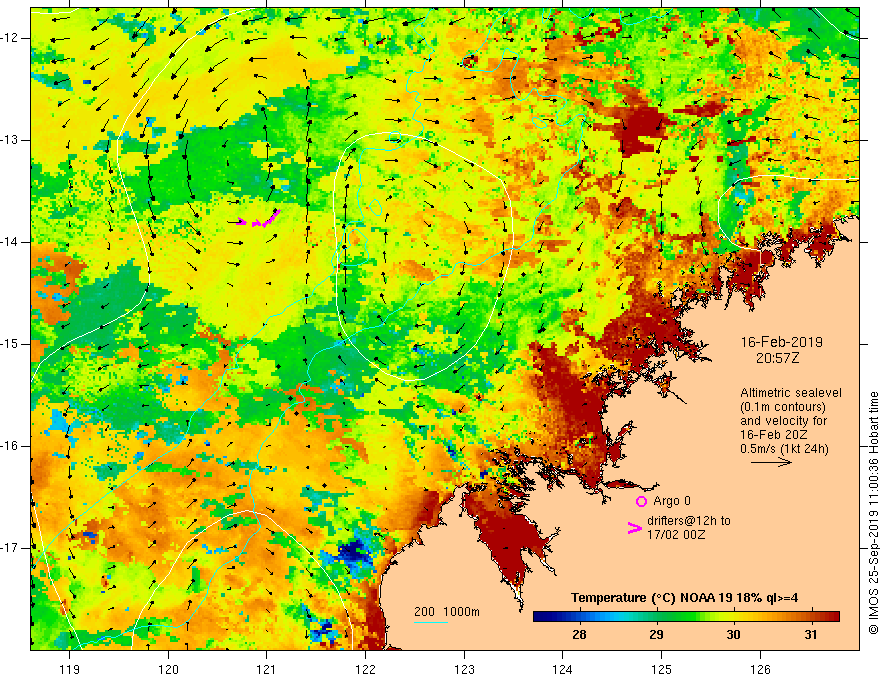Image resolution: width=880 pixels, height=680 pixels.
Task: Click the 'Argo 0' label
Action: (x=672, y=501)
